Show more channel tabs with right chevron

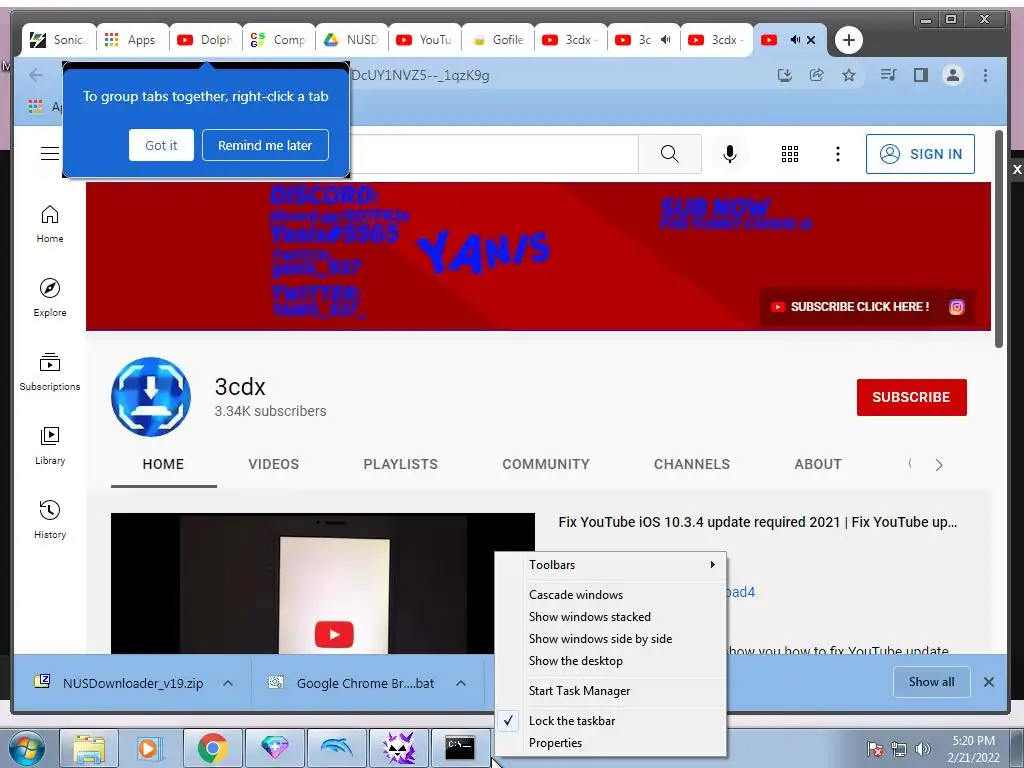click(938, 465)
